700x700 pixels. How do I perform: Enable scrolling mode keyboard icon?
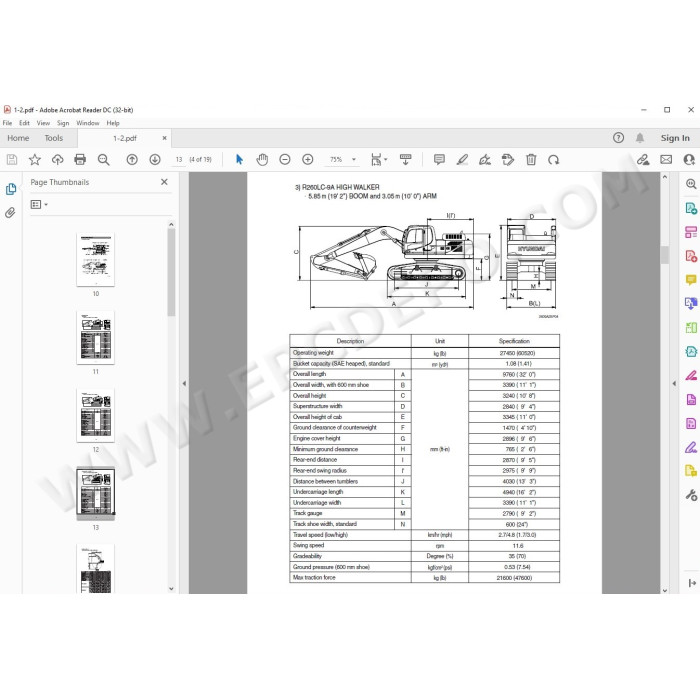coord(405,159)
